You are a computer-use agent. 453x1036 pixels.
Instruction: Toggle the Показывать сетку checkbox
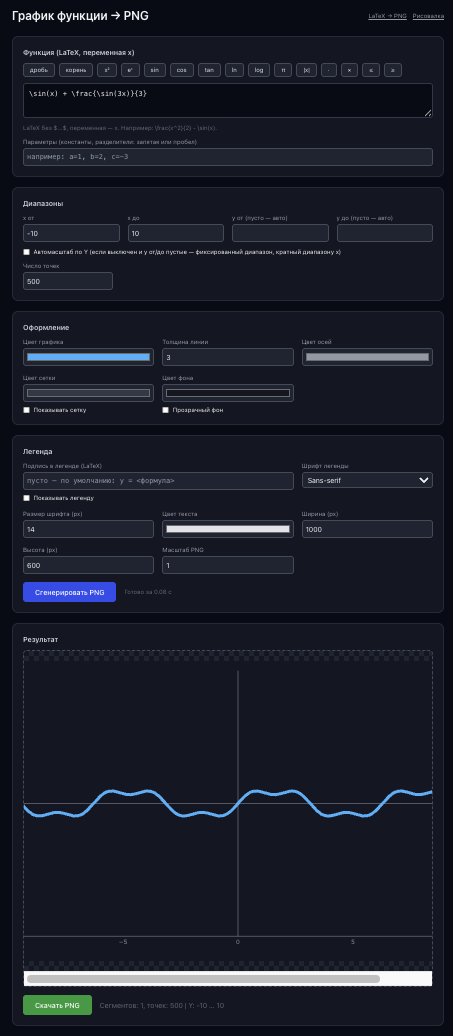click(x=26, y=410)
